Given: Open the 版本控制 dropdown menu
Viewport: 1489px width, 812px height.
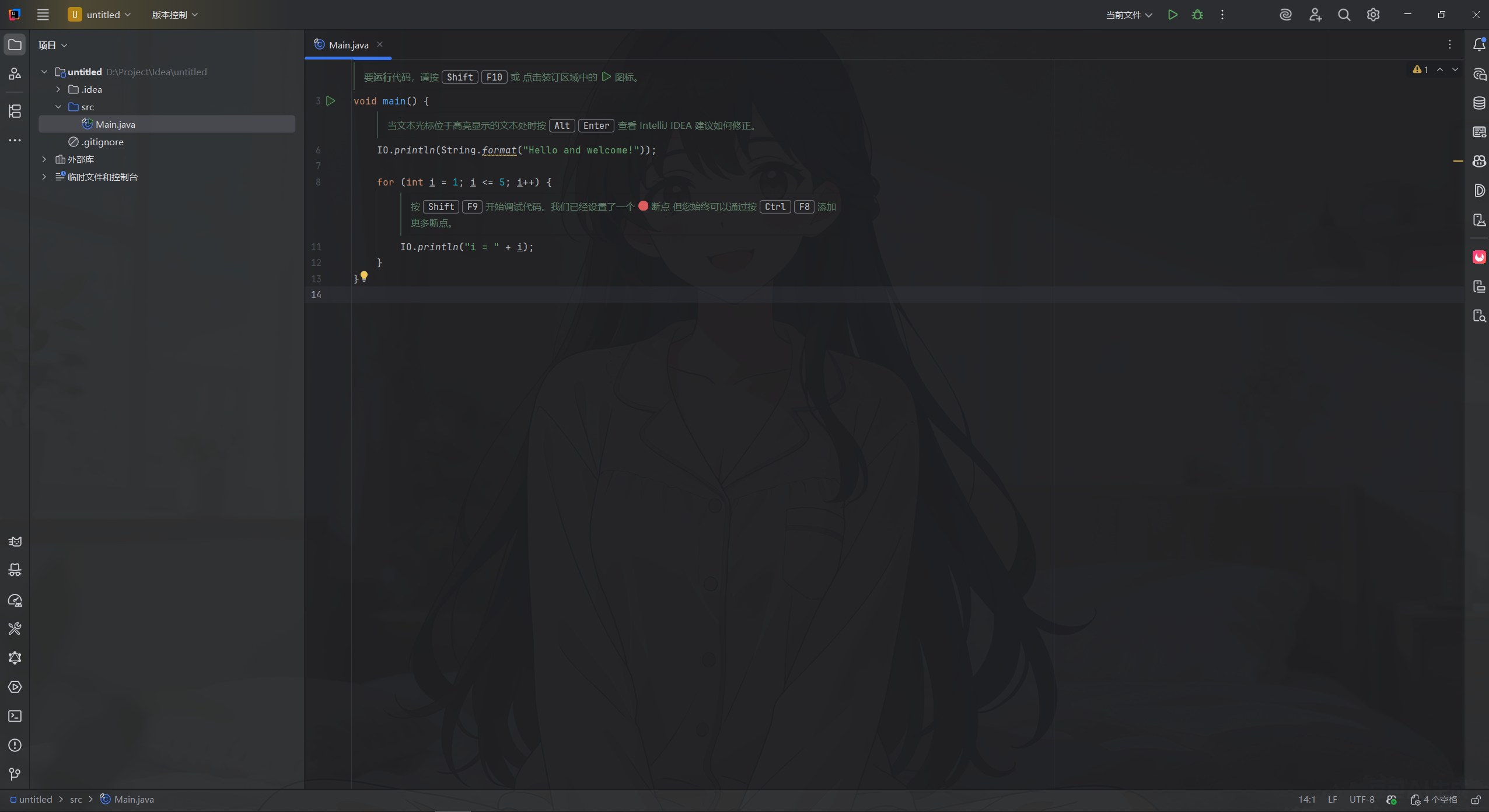Looking at the screenshot, I should coord(174,15).
